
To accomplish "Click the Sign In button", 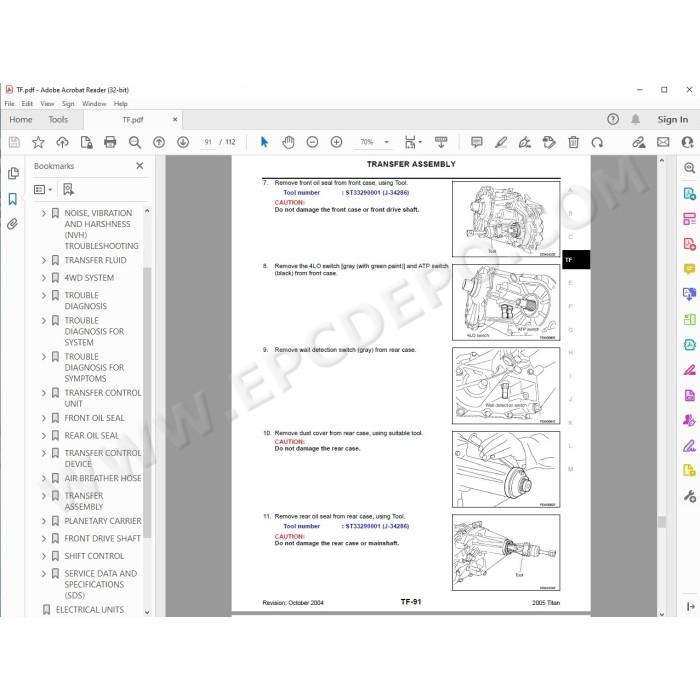I will point(672,119).
